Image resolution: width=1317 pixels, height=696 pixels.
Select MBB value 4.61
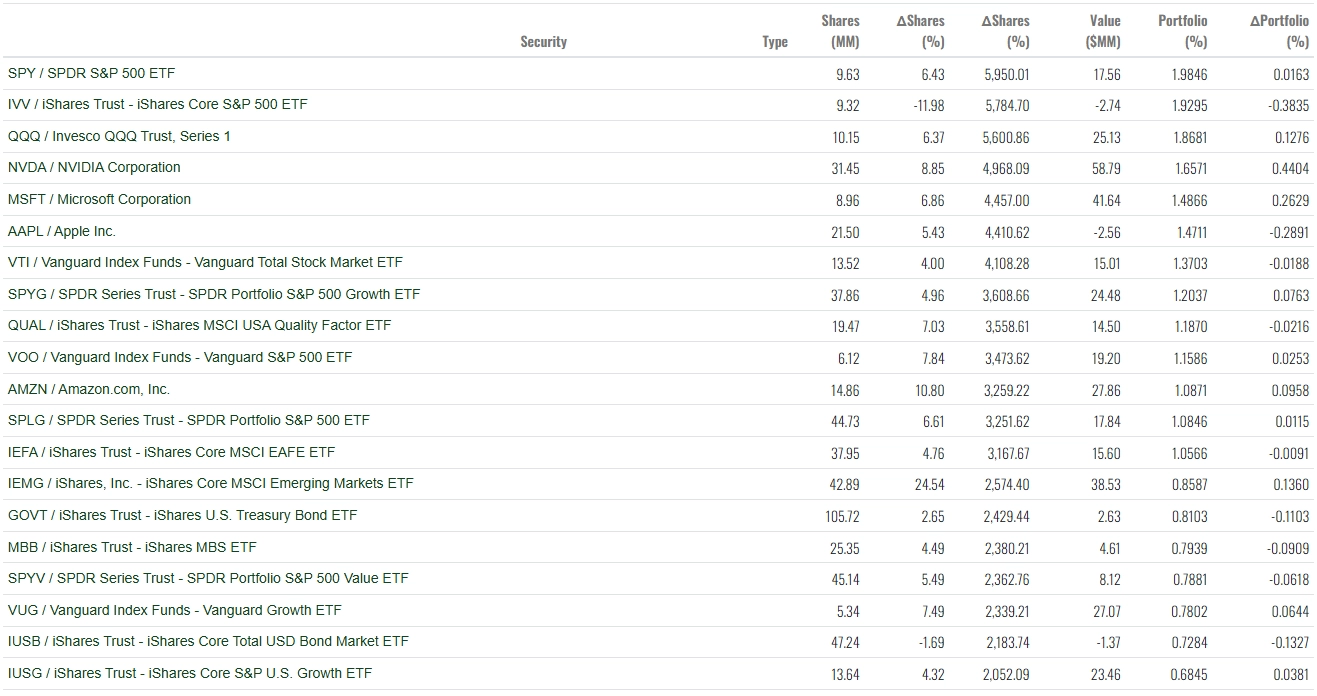point(1111,548)
